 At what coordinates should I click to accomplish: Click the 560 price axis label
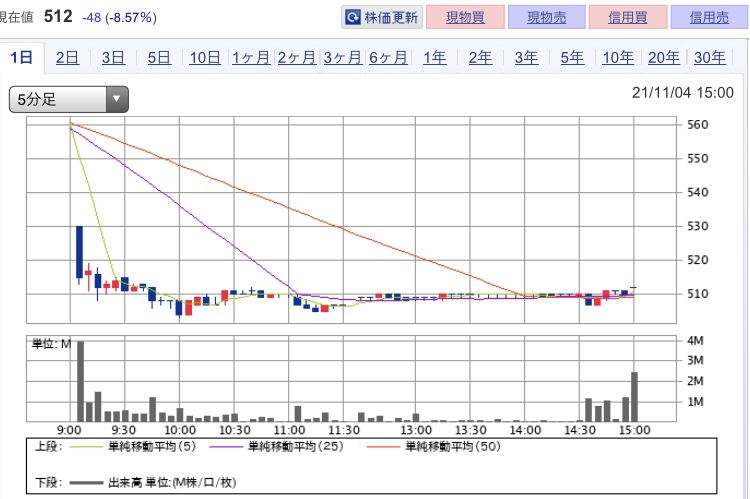pyautogui.click(x=697, y=125)
